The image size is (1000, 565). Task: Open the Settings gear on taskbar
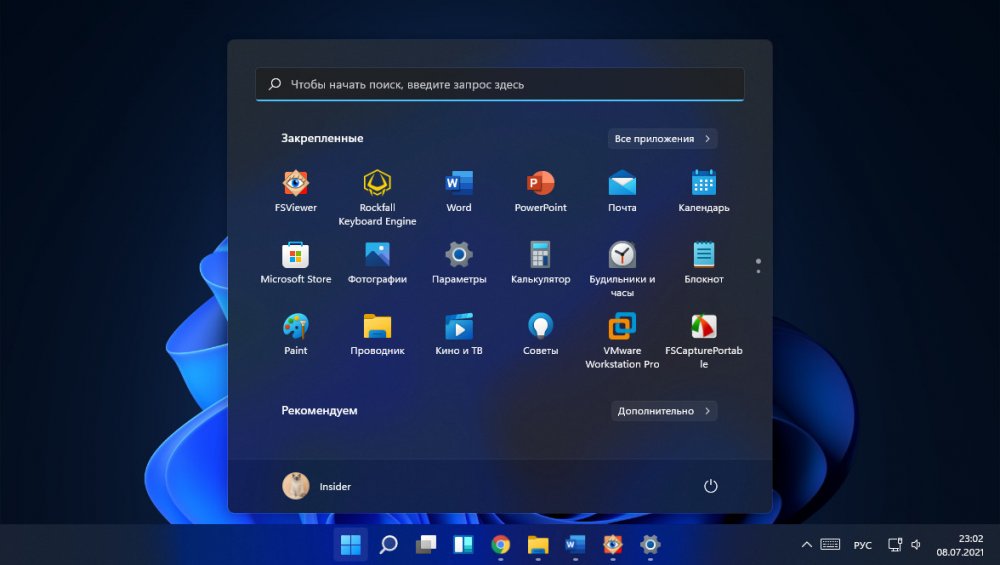pos(650,545)
